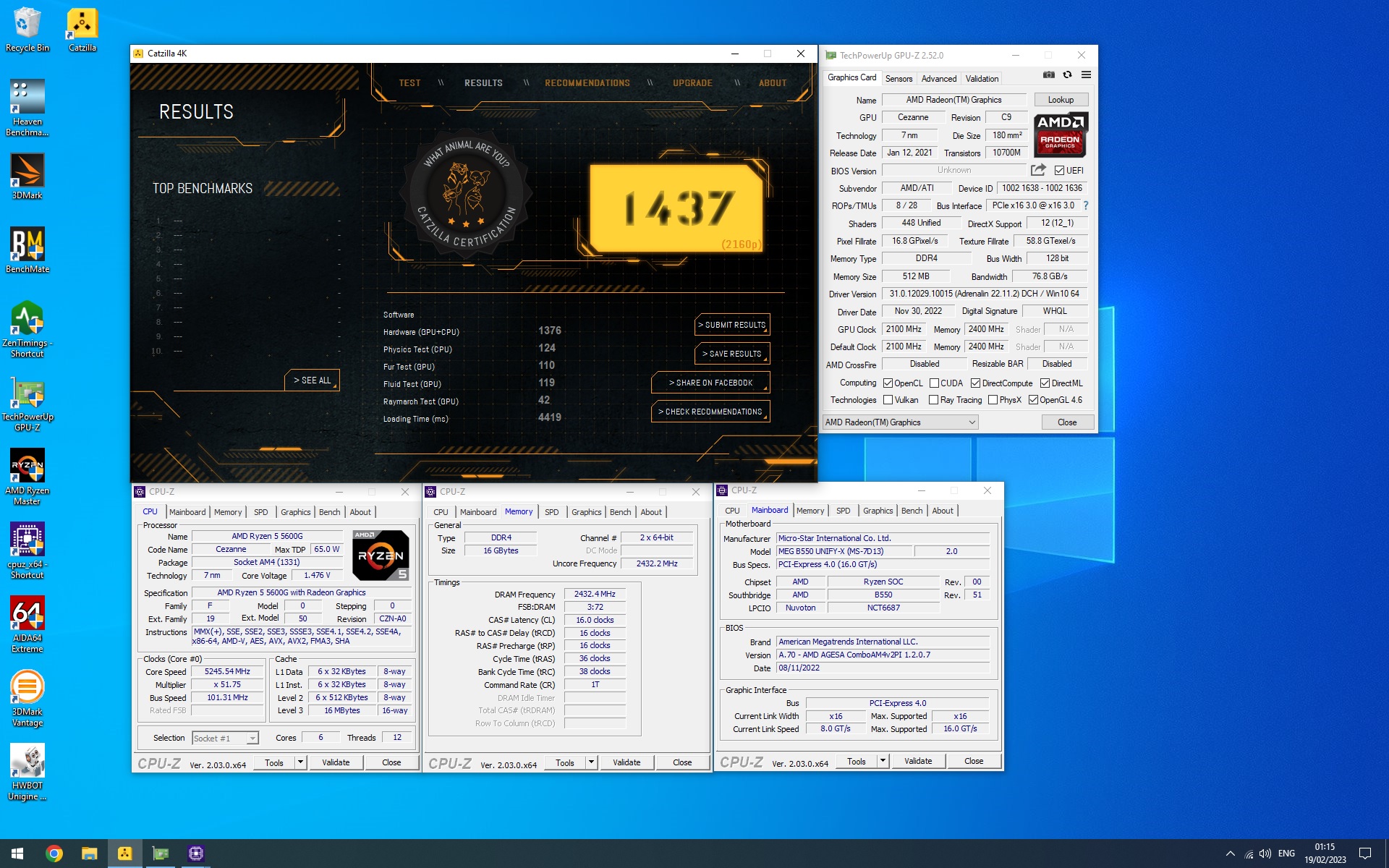The image size is (1389, 868).
Task: Switch to CPU-Z taskbar button
Action: [195, 854]
